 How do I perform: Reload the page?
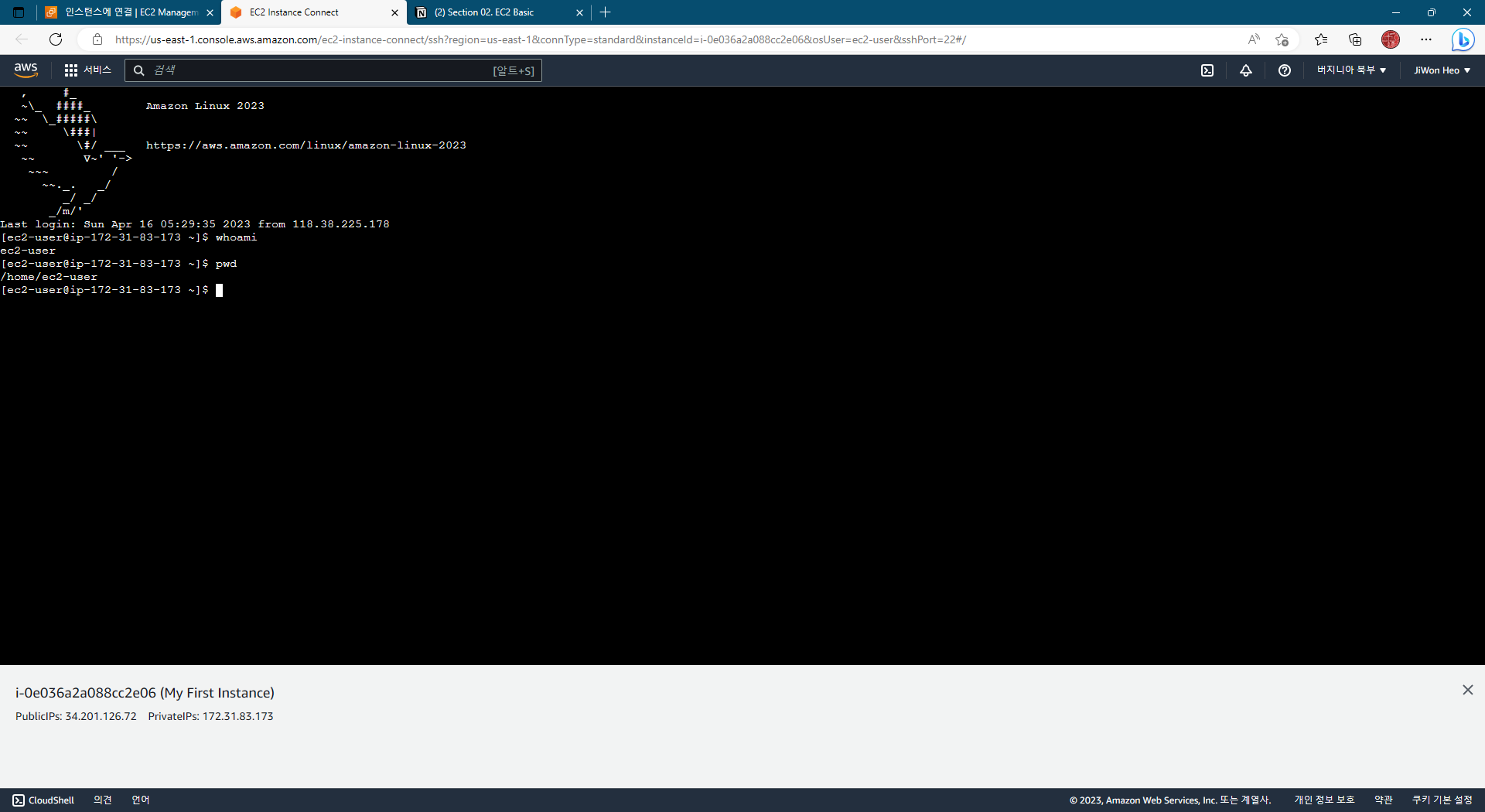[x=56, y=39]
